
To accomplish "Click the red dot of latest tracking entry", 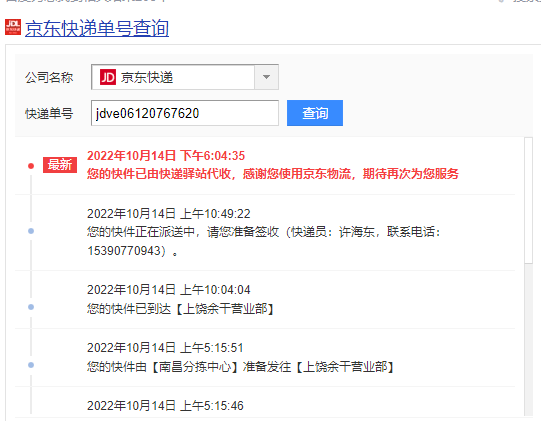I will click(31, 166).
